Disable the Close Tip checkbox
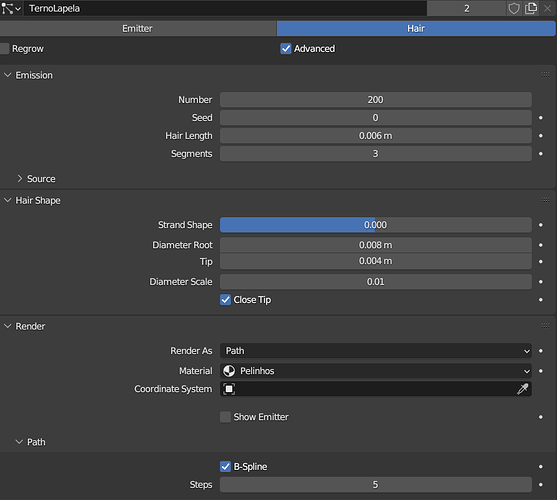 (225, 300)
